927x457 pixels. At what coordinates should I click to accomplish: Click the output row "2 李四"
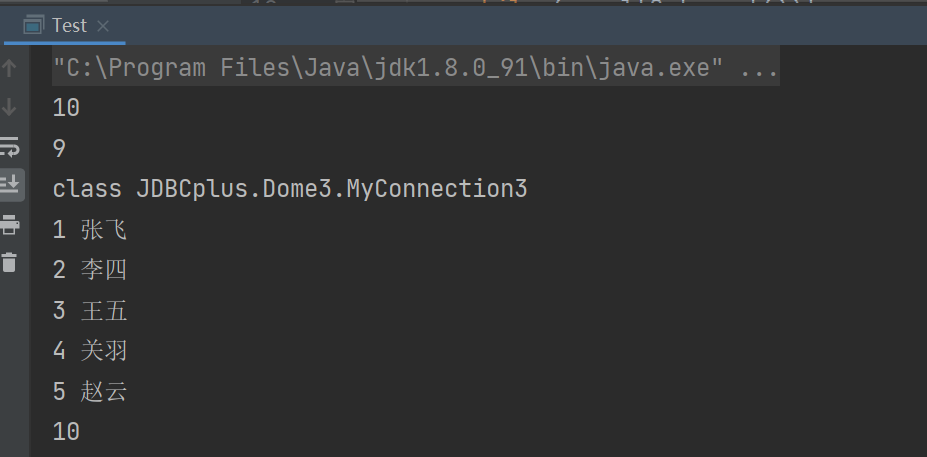90,270
